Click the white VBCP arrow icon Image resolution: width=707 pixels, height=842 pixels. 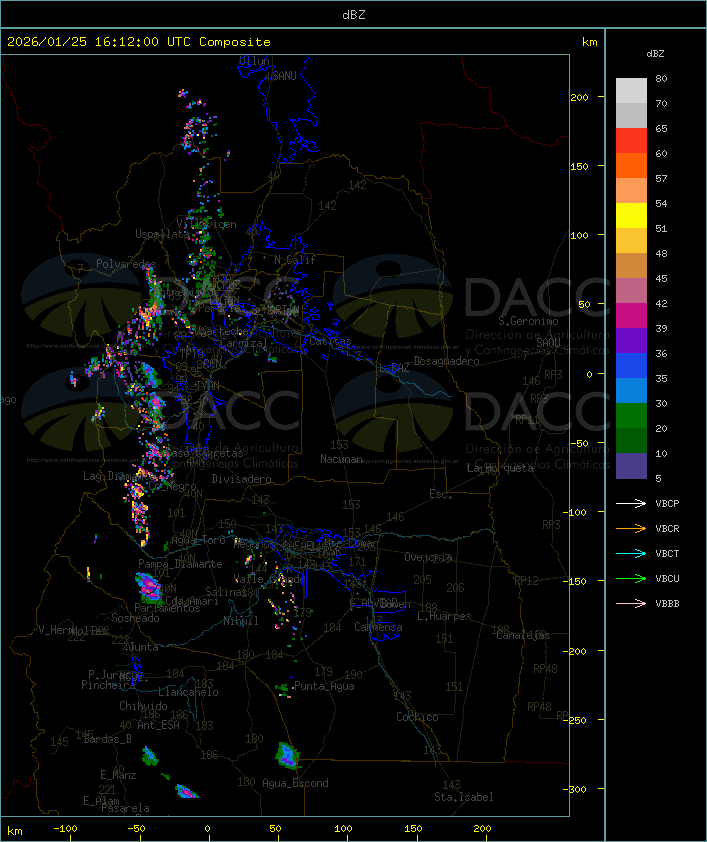pyautogui.click(x=632, y=503)
